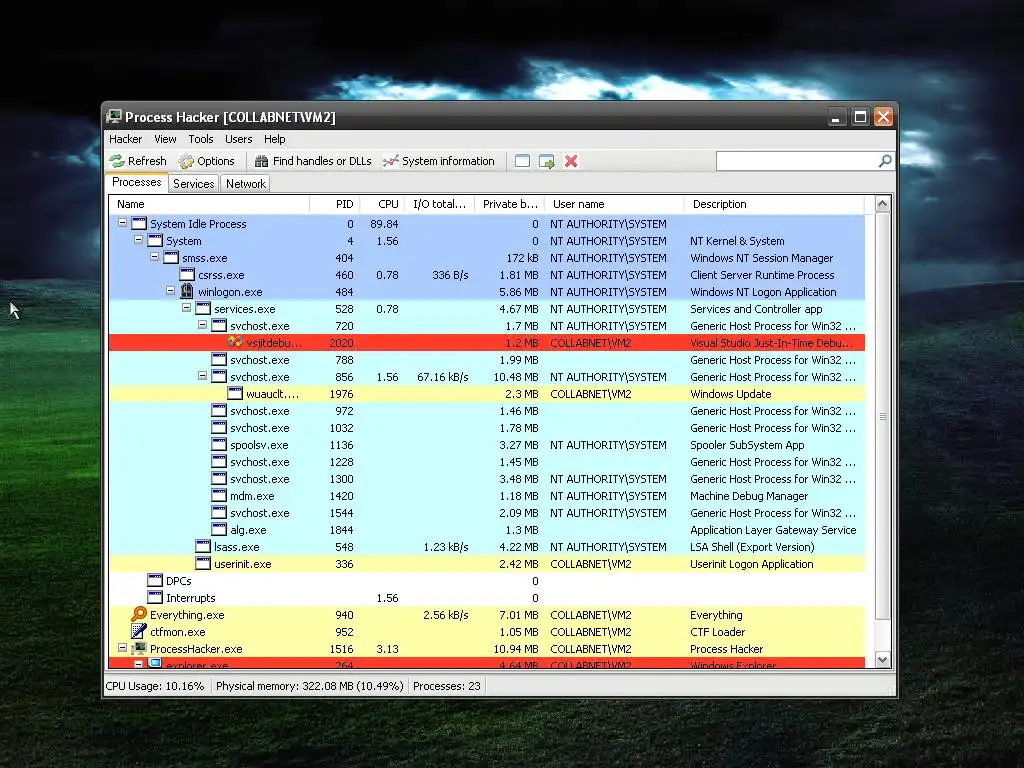Viewport: 1024px width, 768px height.
Task: Collapse the System Idle Process tree node
Action: tap(122, 223)
